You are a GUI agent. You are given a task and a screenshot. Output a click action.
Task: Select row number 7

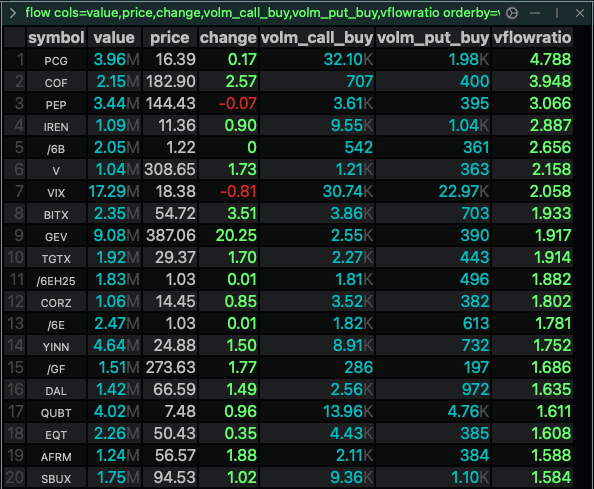pyautogui.click(x=15, y=192)
